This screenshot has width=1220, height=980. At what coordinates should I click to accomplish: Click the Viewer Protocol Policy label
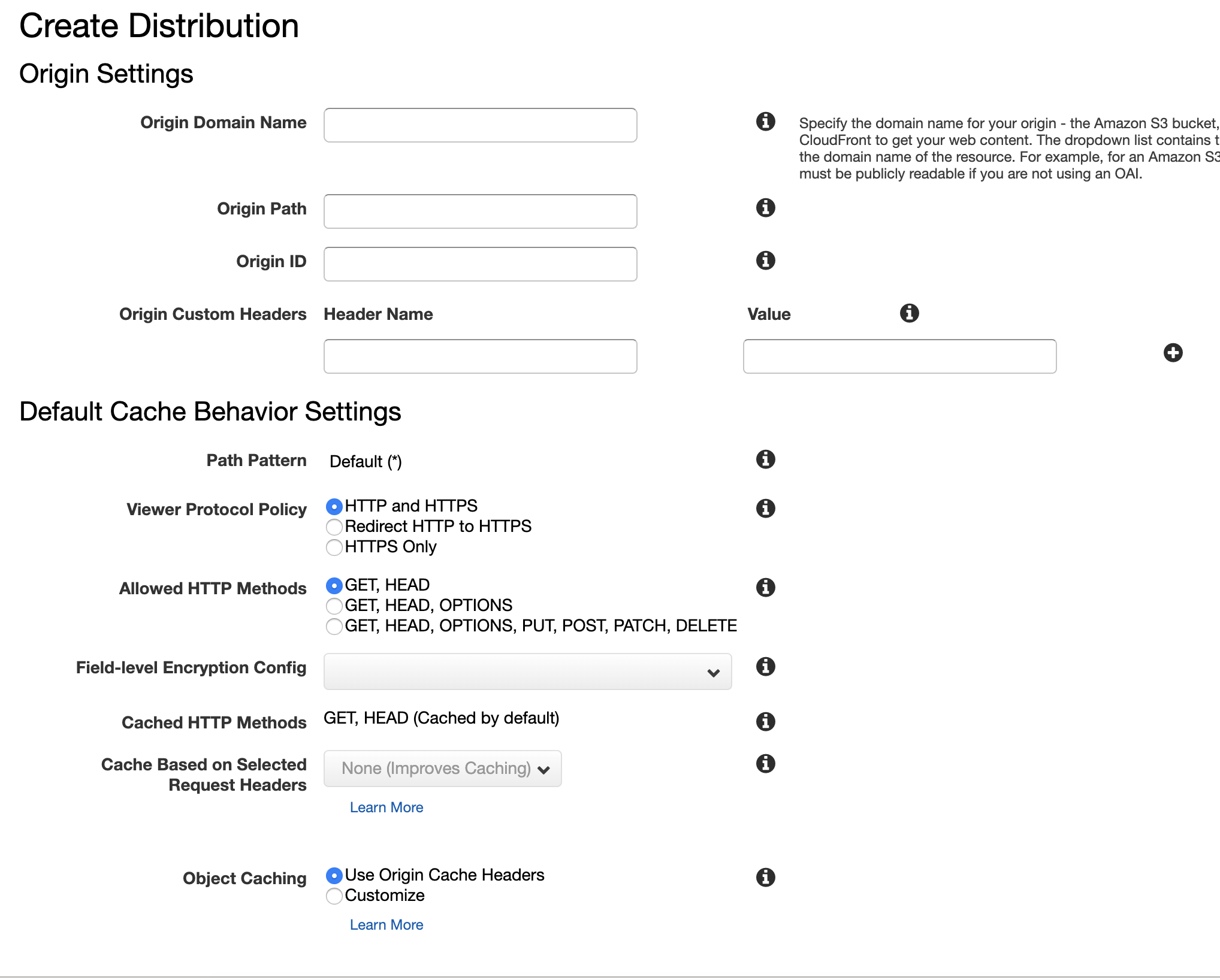point(216,509)
